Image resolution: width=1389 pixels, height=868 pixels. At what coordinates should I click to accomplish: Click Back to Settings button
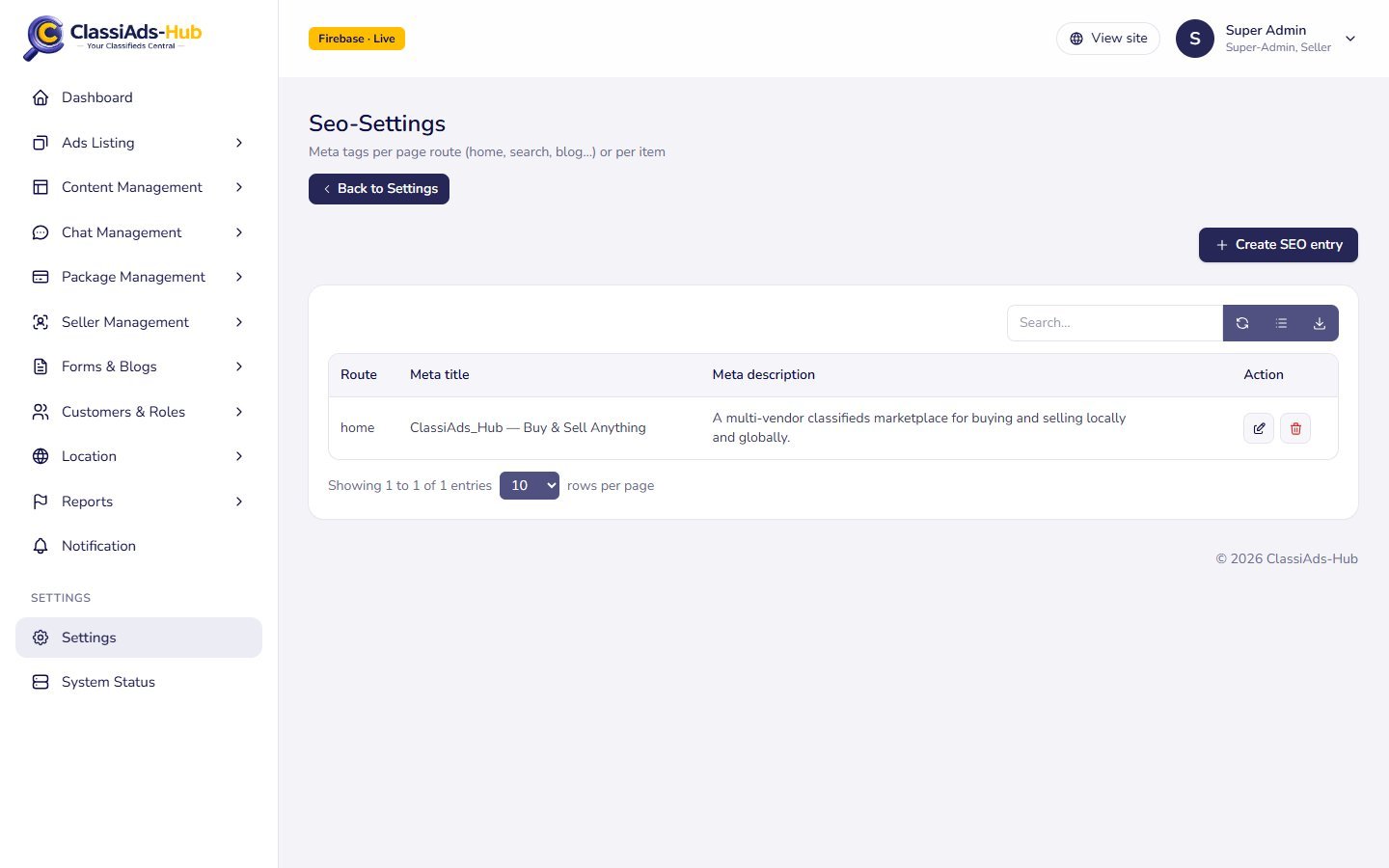(379, 189)
